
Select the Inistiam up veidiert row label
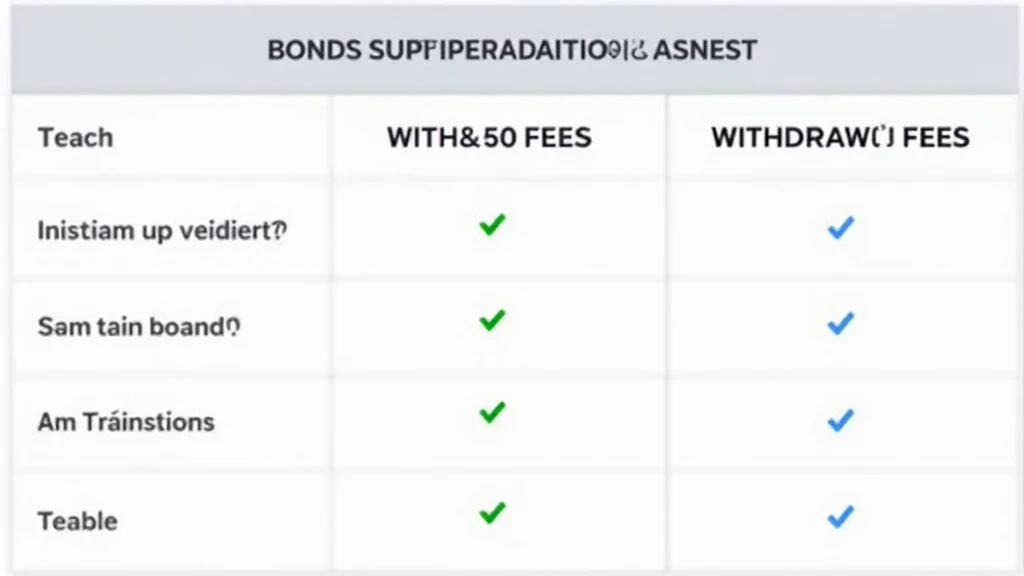(162, 231)
